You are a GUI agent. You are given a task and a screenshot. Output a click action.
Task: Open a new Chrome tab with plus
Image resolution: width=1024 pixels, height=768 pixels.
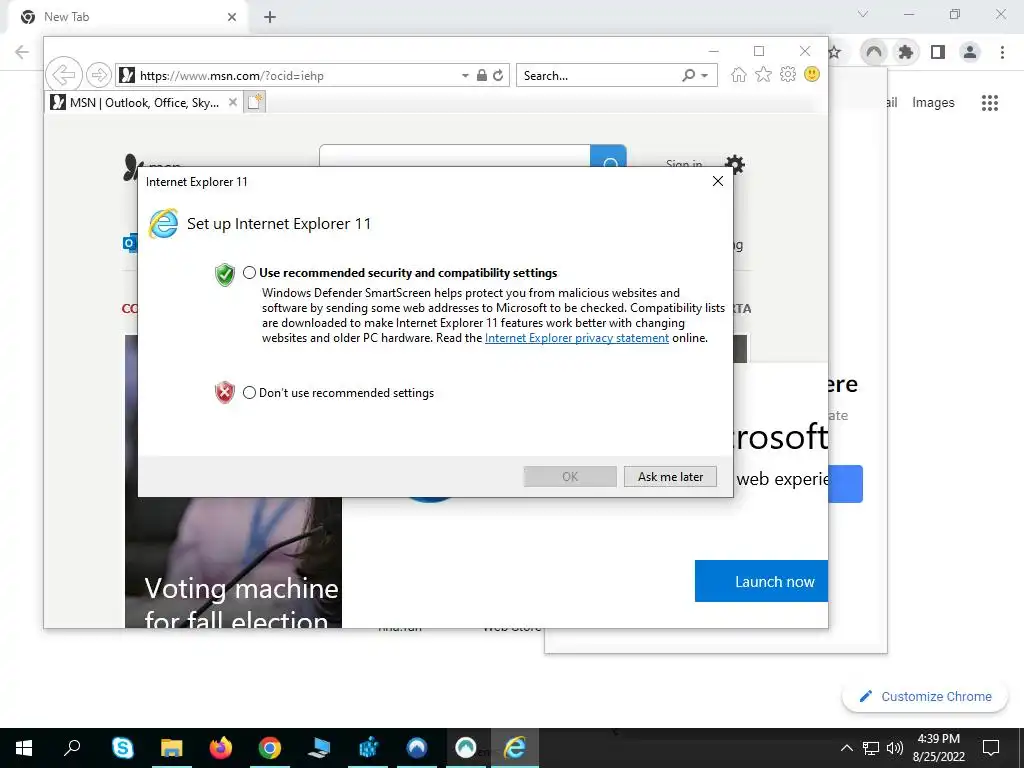click(x=270, y=17)
